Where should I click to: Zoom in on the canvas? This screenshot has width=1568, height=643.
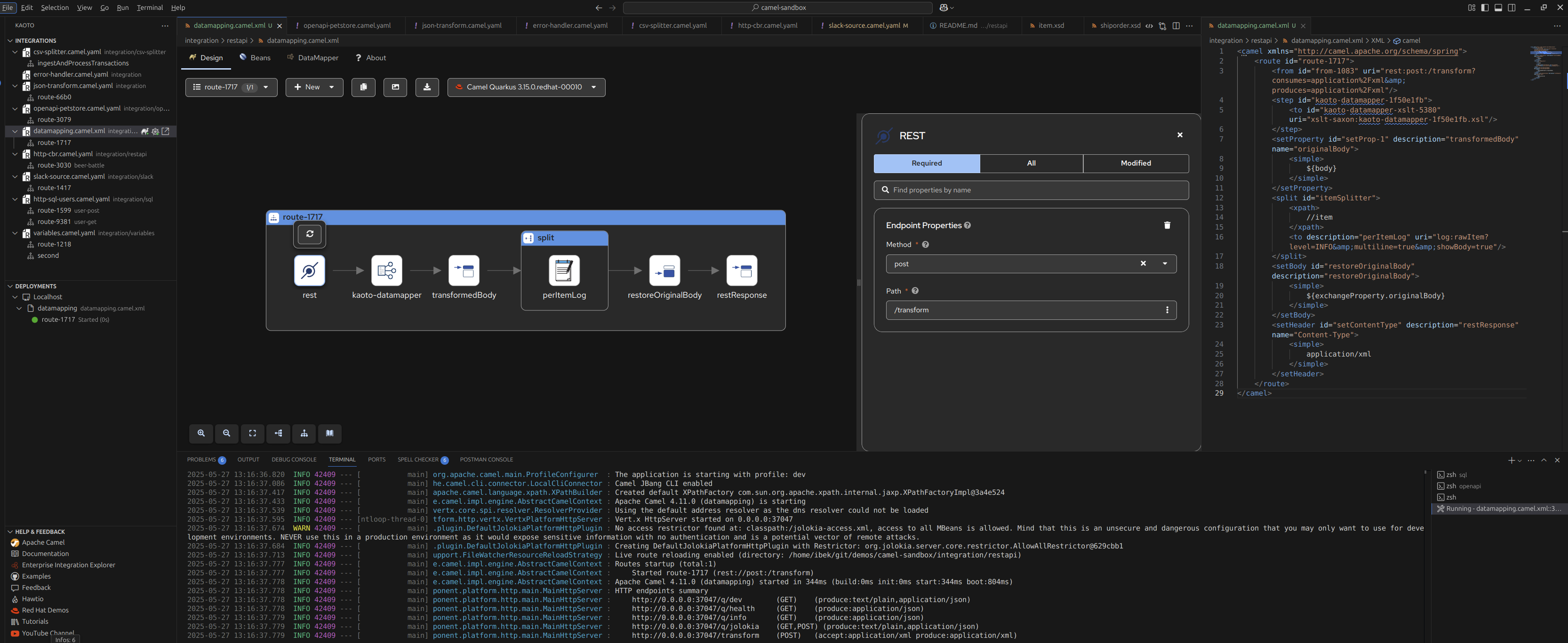(x=201, y=433)
